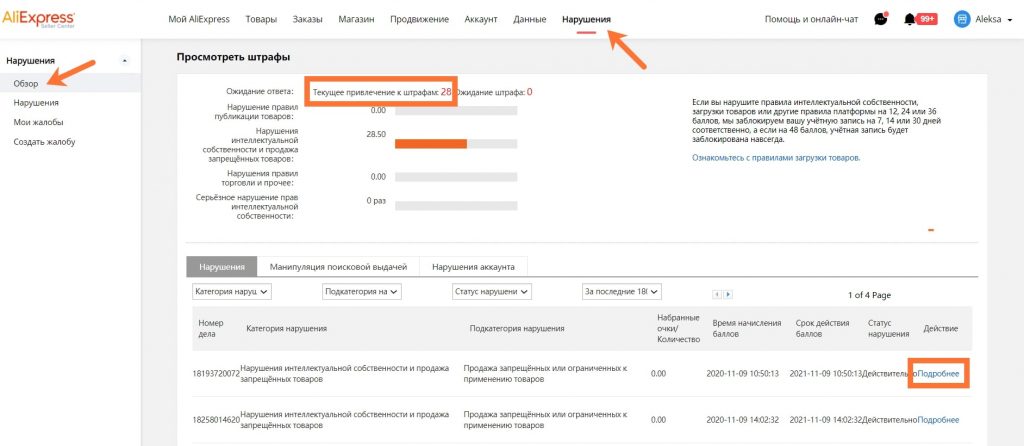Click case number 18258014620
The height and width of the screenshot is (446, 1024).
click(216, 420)
